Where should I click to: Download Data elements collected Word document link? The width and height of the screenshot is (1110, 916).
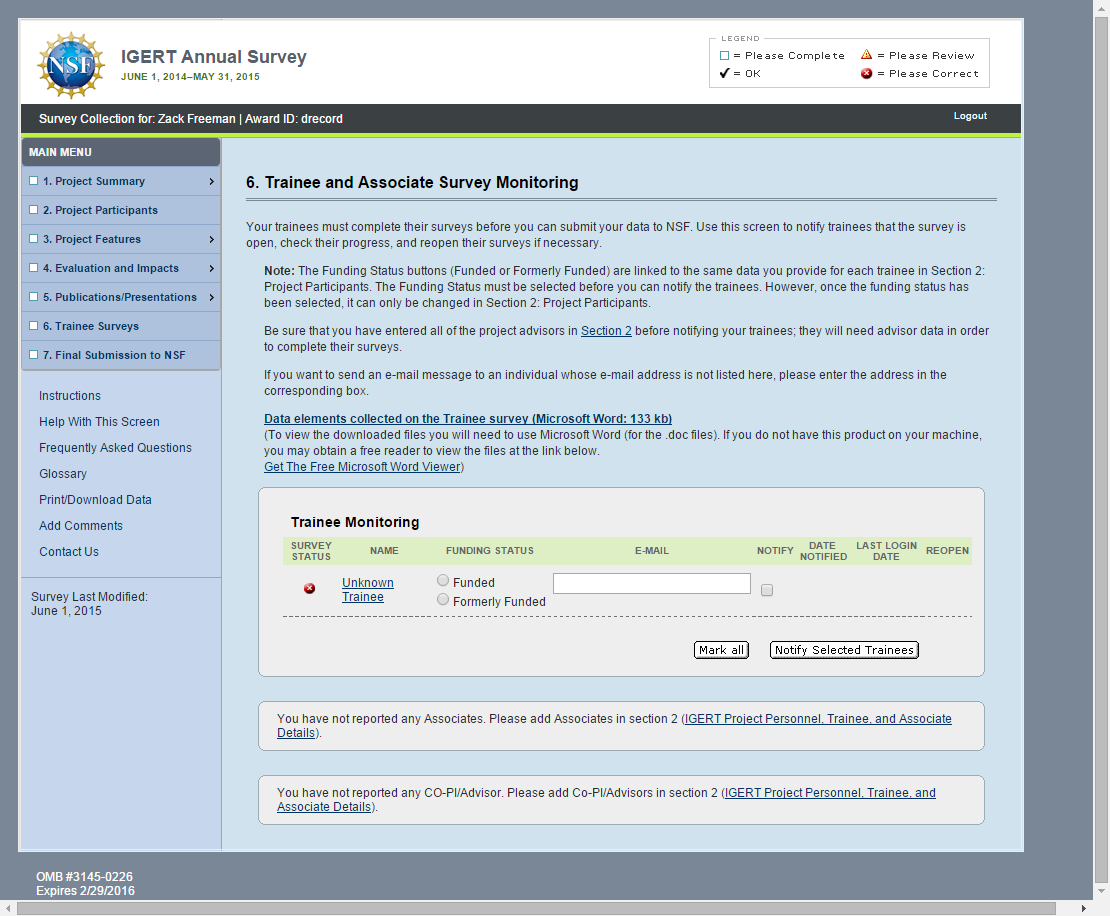tap(468, 418)
